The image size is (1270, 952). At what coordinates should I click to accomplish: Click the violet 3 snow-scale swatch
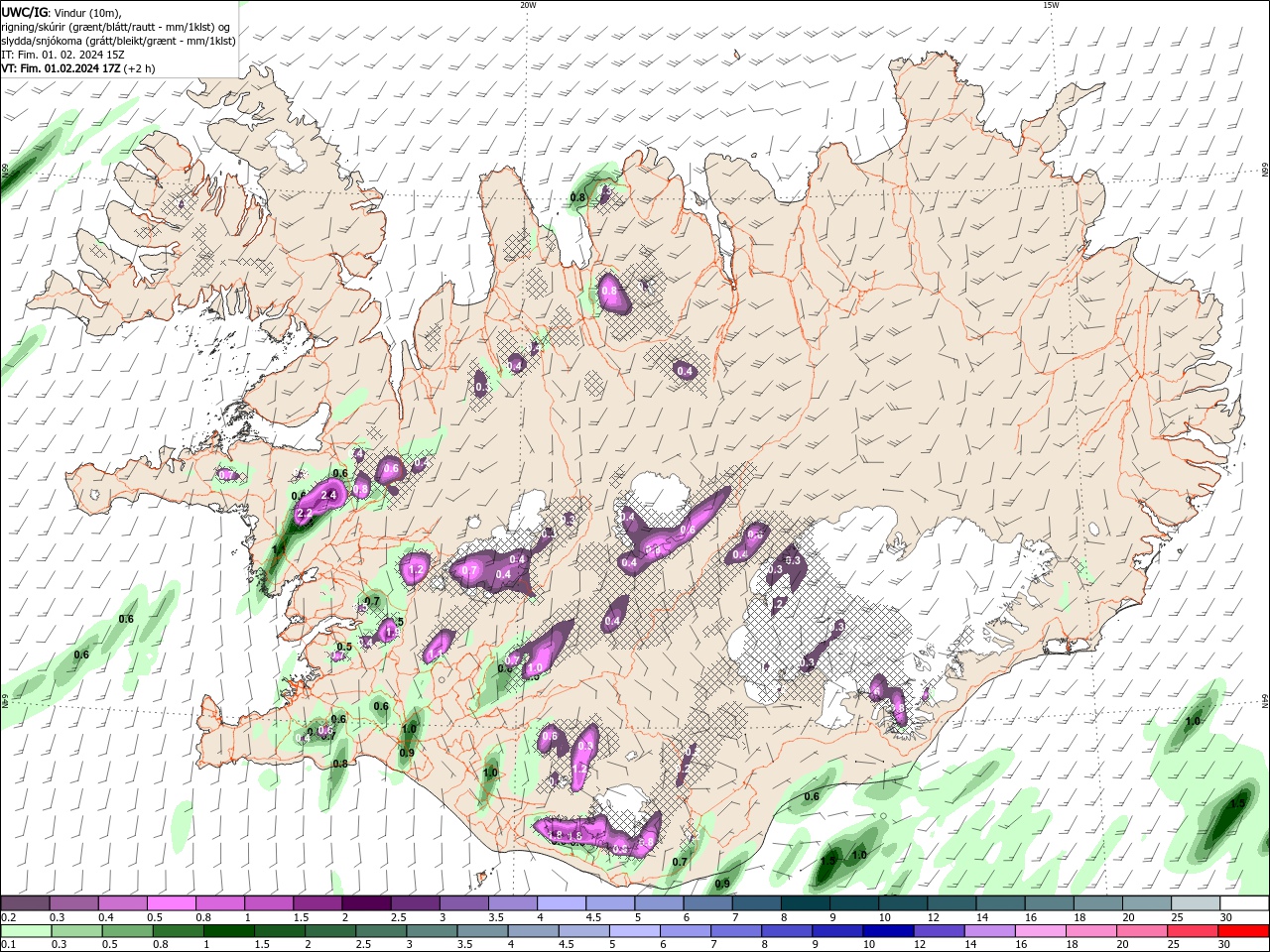(464, 903)
